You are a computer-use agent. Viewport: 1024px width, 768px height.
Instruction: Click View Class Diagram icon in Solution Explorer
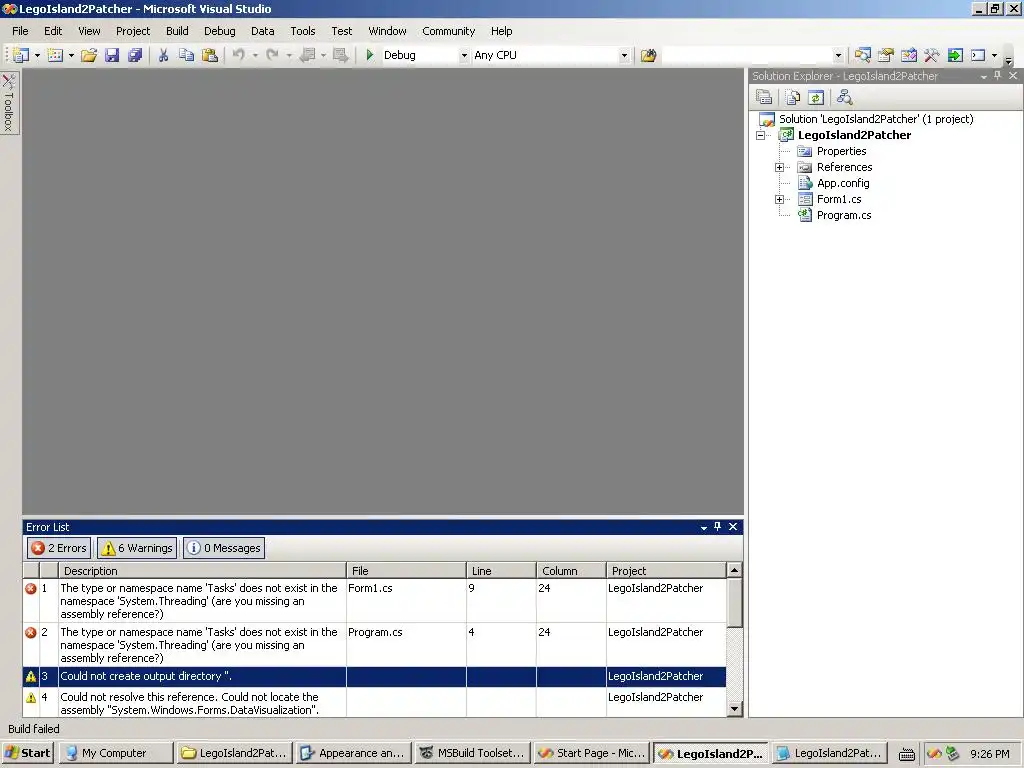[844, 98]
